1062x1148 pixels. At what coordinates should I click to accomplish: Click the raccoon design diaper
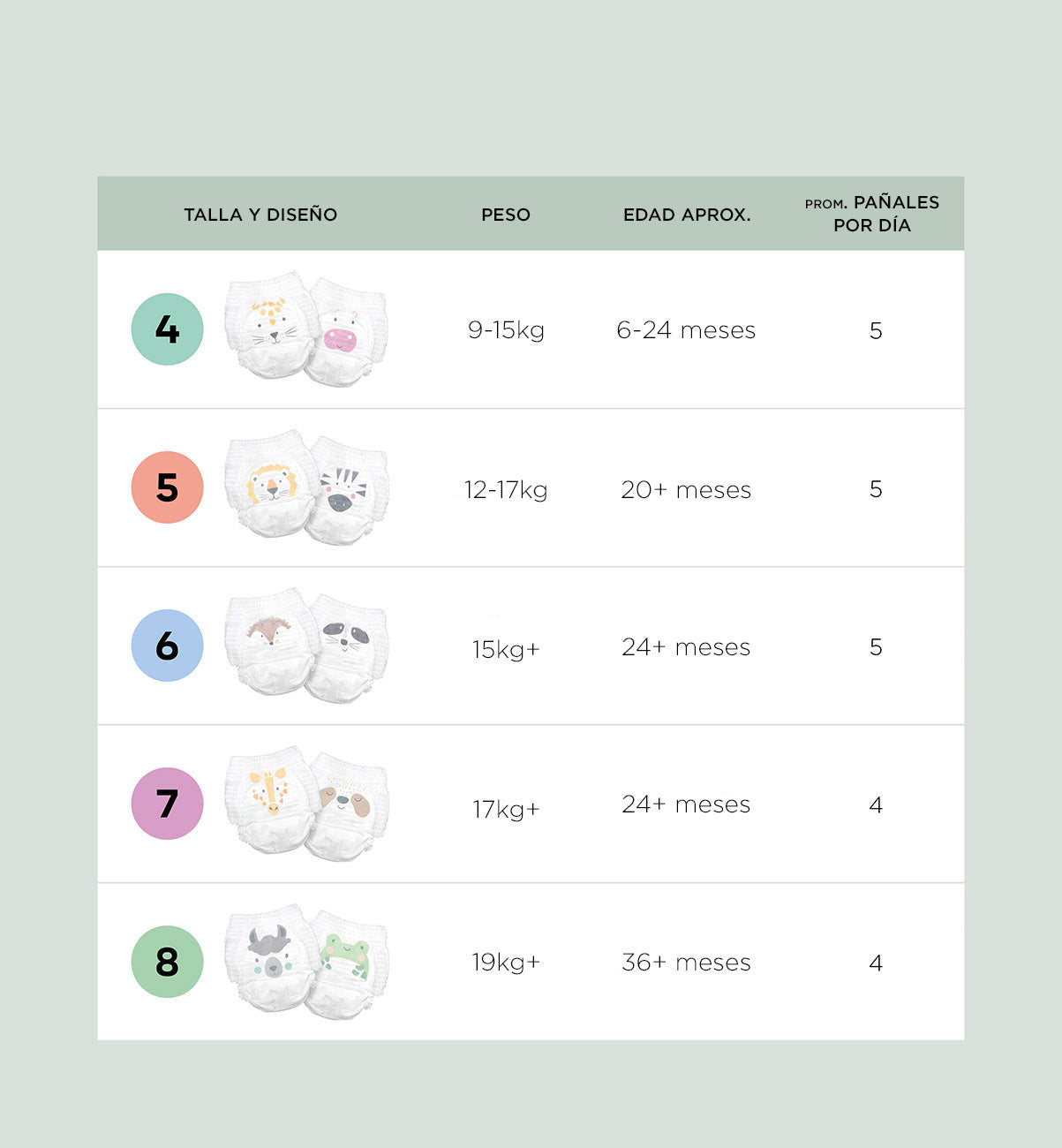click(x=346, y=647)
